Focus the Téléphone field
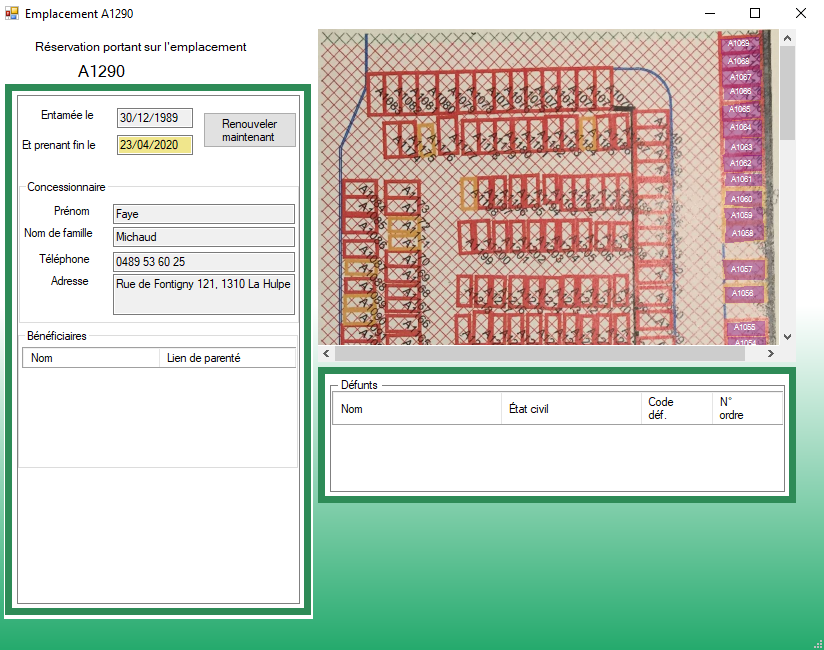 203,262
